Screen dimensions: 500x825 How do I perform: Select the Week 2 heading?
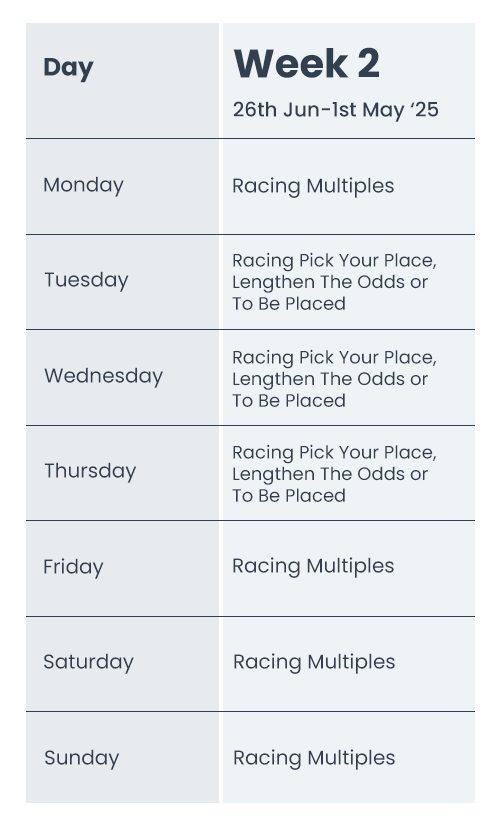click(306, 64)
